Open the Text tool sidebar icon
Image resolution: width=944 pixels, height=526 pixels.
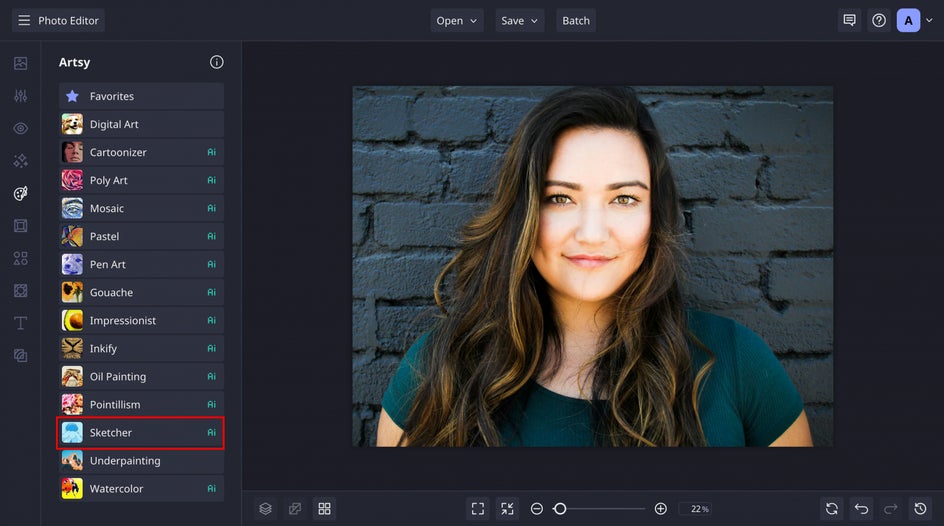pos(20,323)
